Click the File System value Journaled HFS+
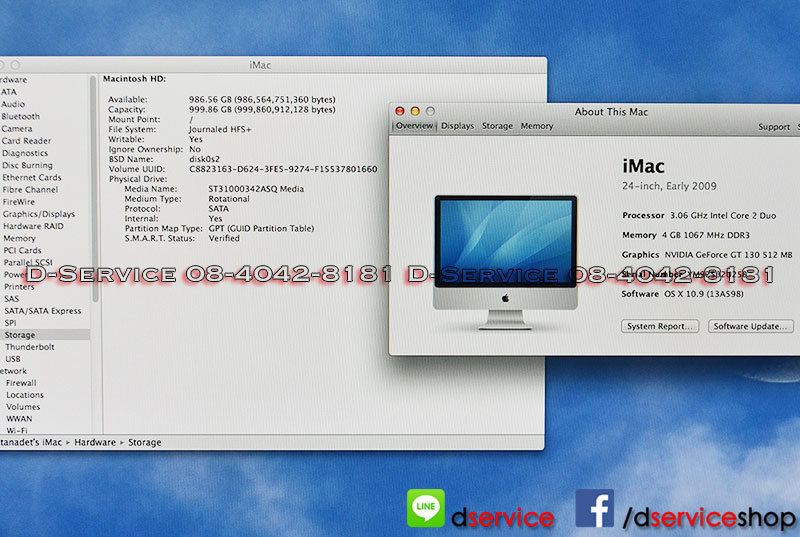 click(220, 129)
